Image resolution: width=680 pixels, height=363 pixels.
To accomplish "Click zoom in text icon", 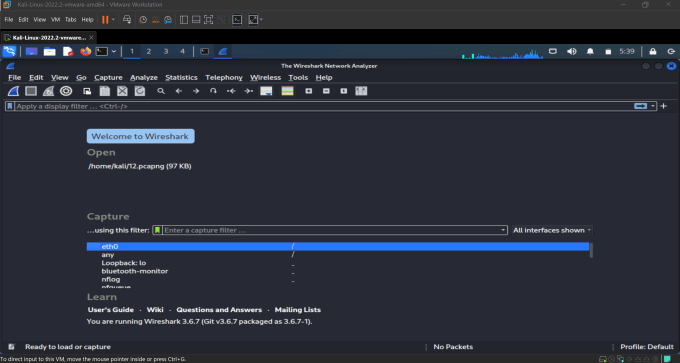I will pos(309,91).
